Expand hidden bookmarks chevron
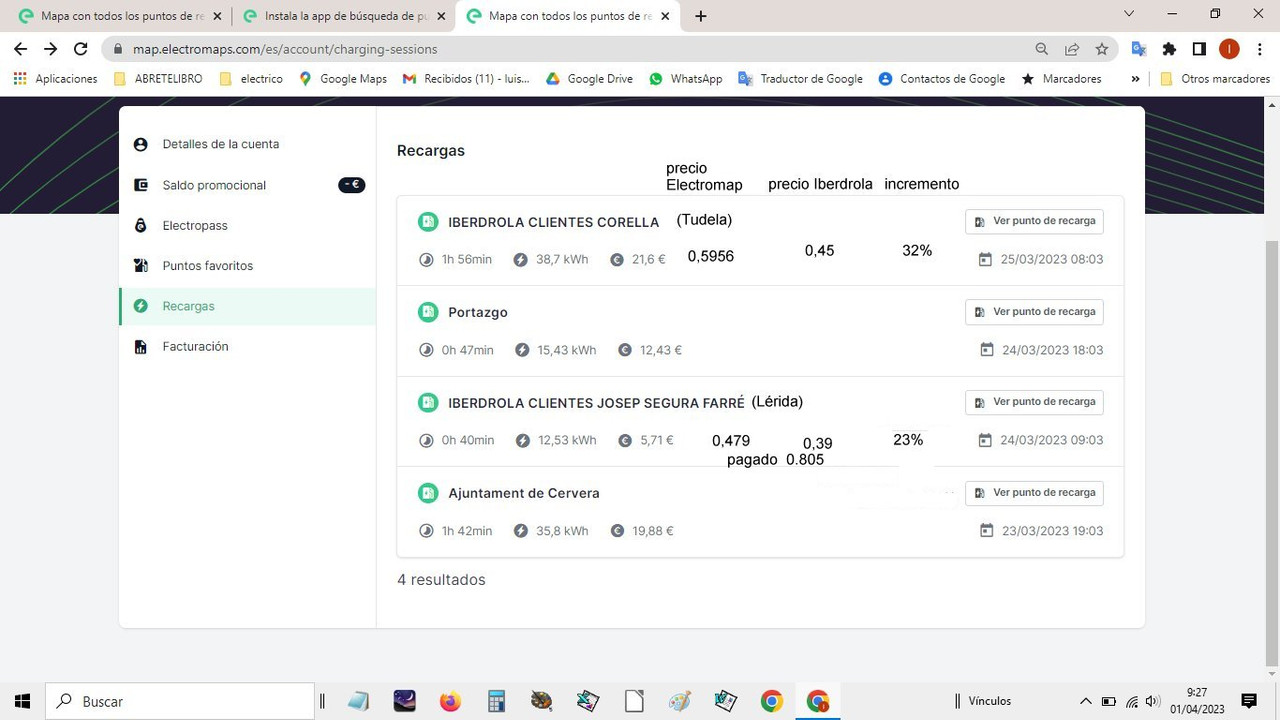Image resolution: width=1280 pixels, height=720 pixels. tap(1135, 79)
